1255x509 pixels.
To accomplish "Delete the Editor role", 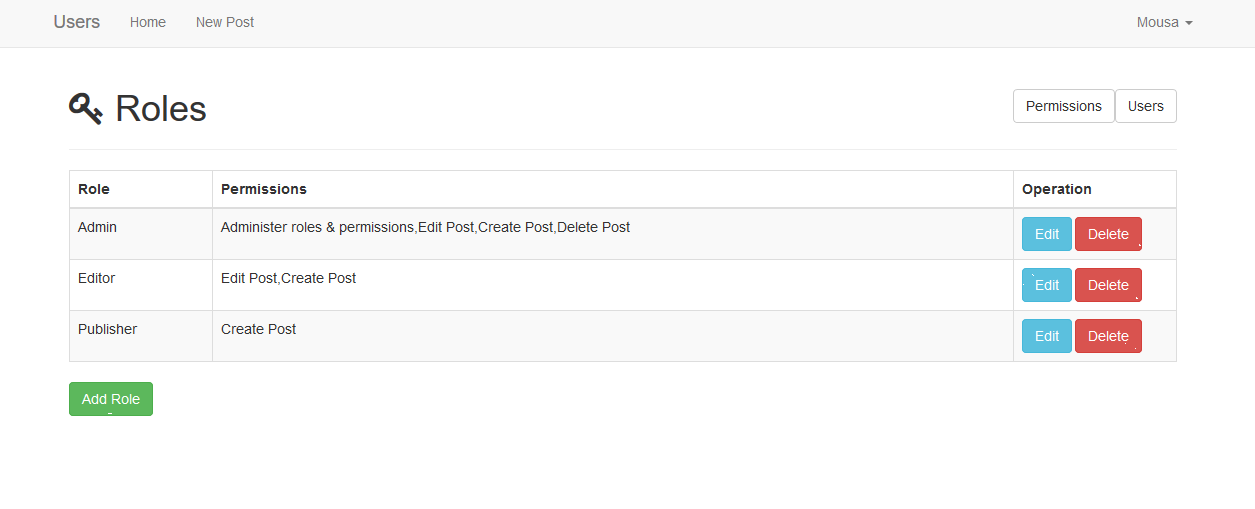I will click(1108, 285).
